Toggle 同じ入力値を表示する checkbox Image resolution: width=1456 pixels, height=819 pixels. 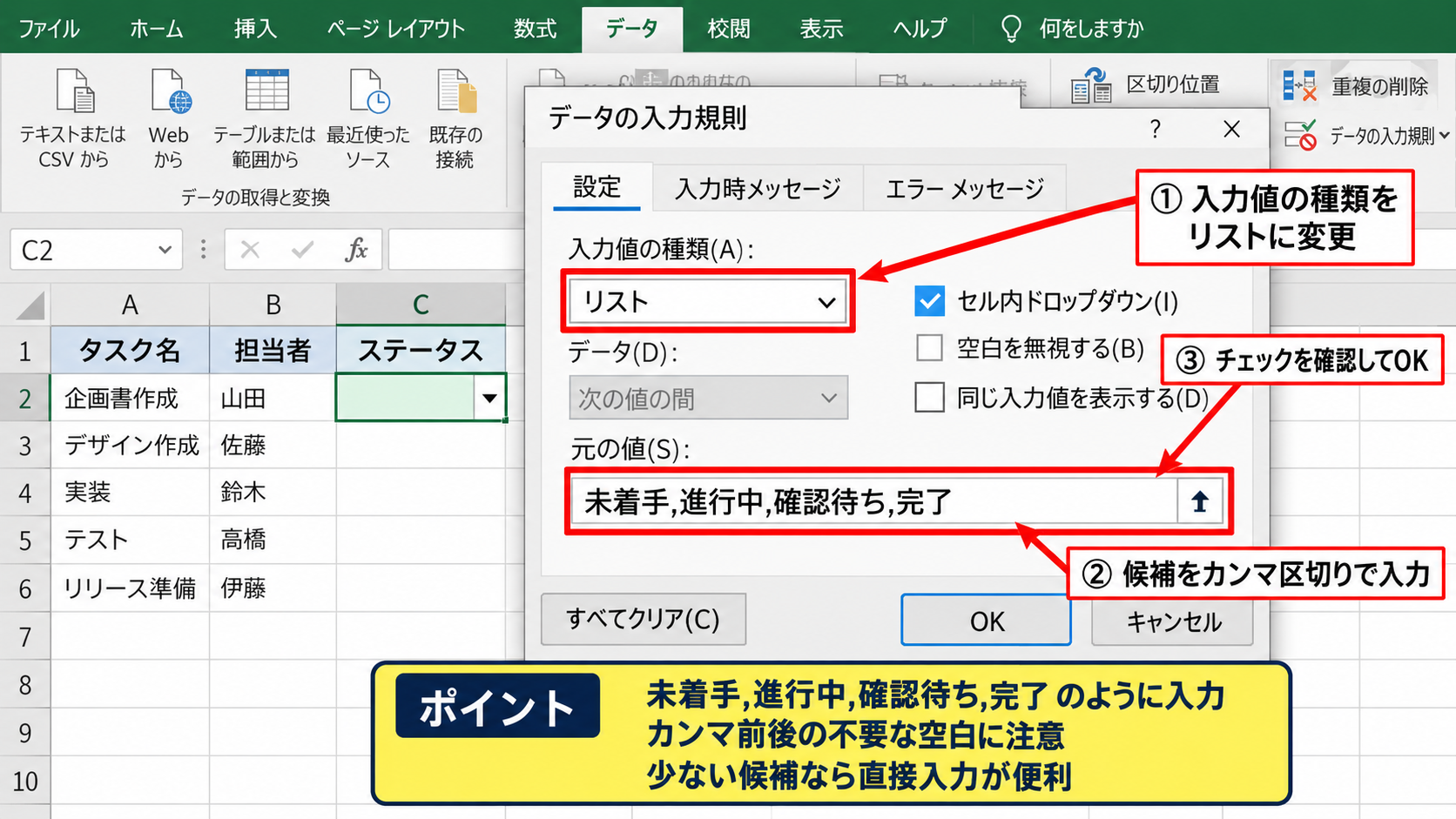929,397
